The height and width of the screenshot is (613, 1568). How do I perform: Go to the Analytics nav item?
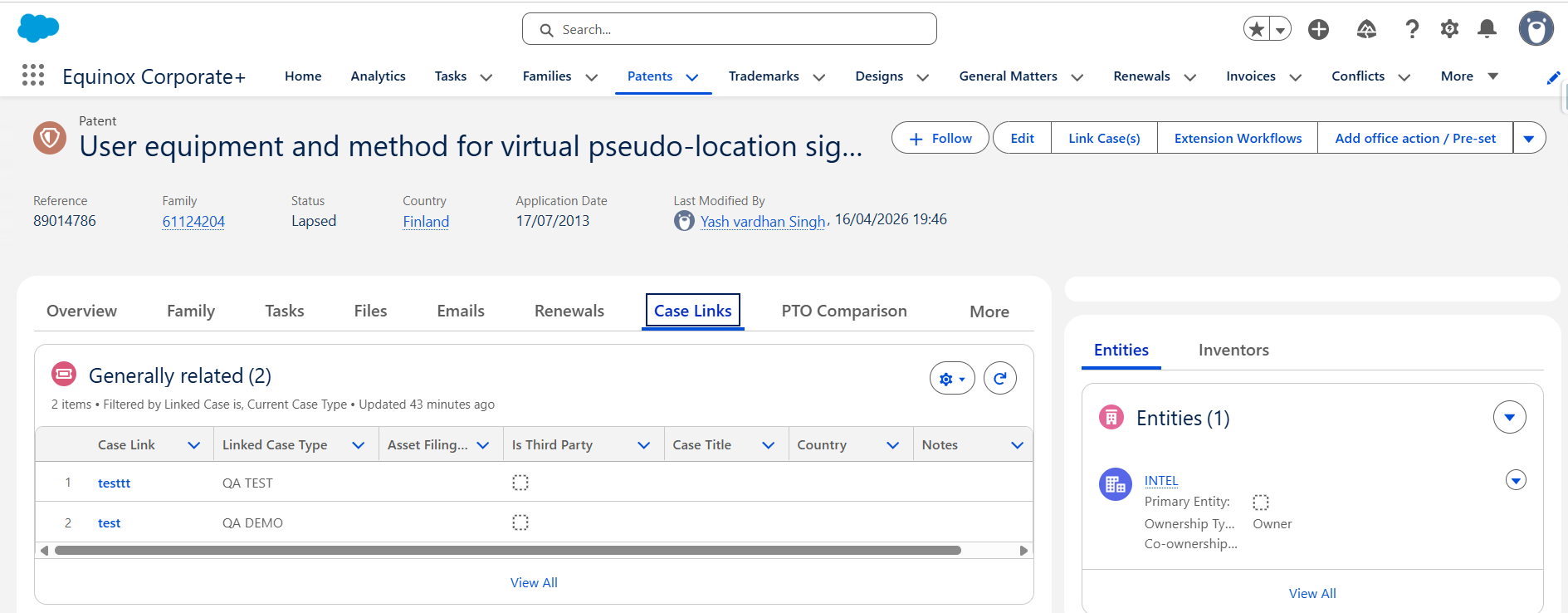(379, 76)
